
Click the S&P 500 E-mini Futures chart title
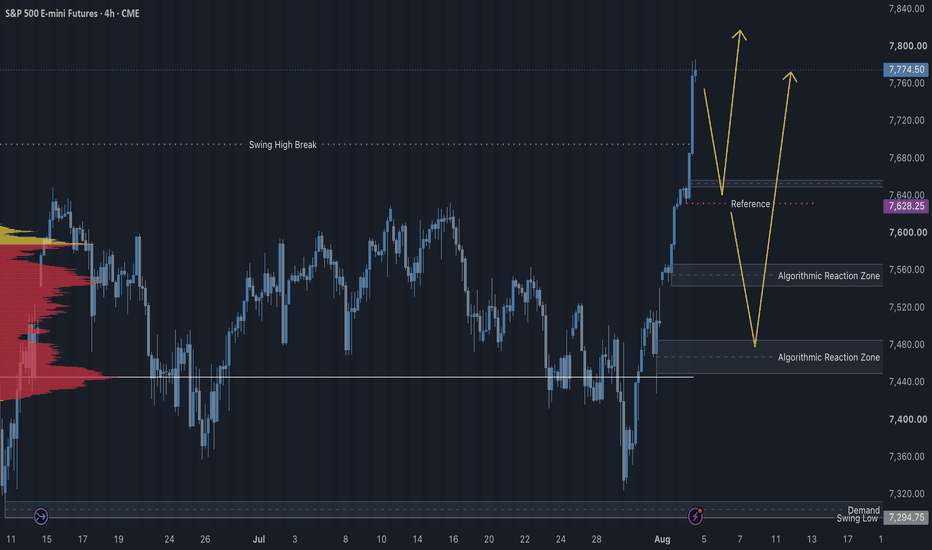73,13
